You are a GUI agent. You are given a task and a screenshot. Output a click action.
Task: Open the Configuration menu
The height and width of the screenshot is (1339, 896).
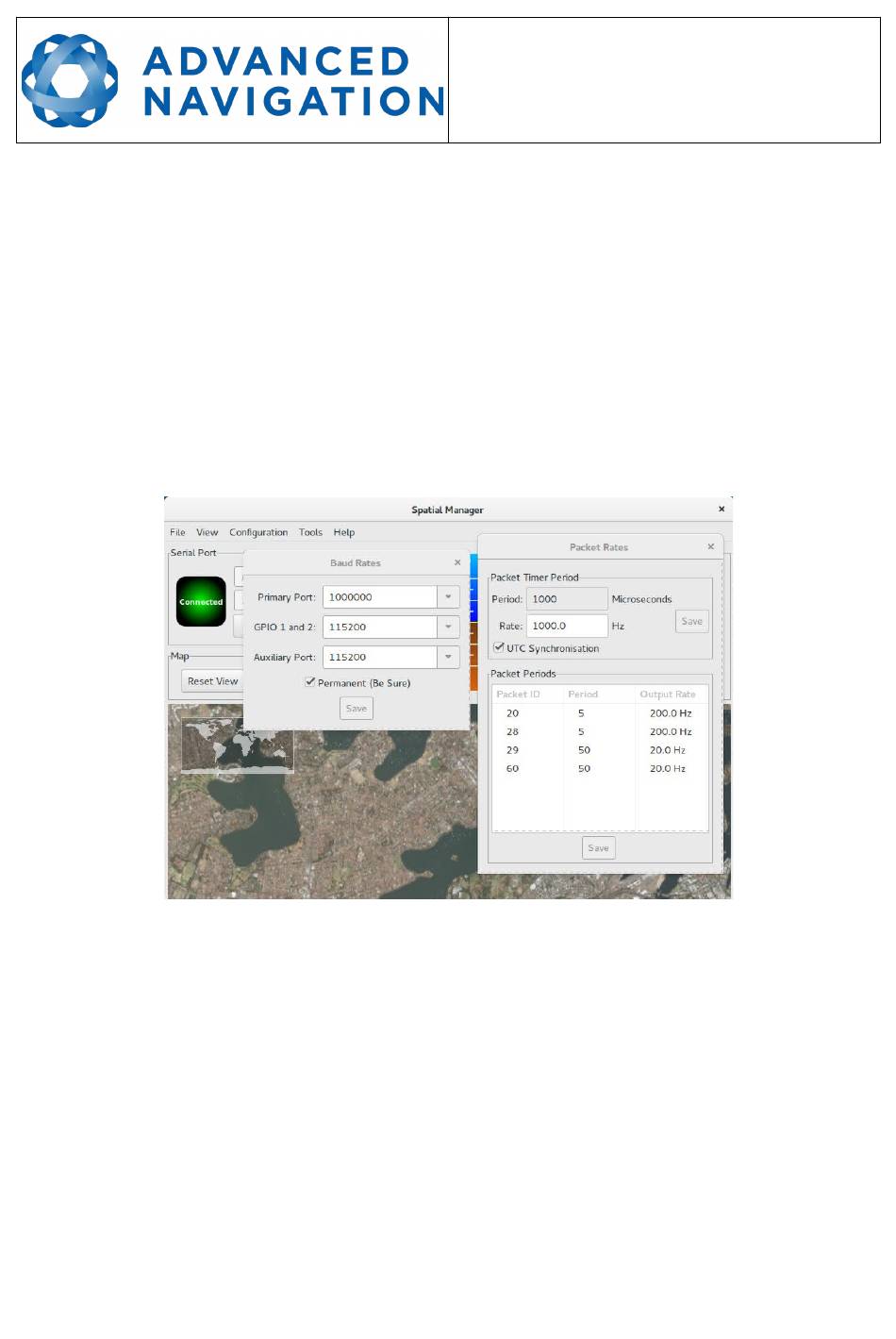[258, 532]
